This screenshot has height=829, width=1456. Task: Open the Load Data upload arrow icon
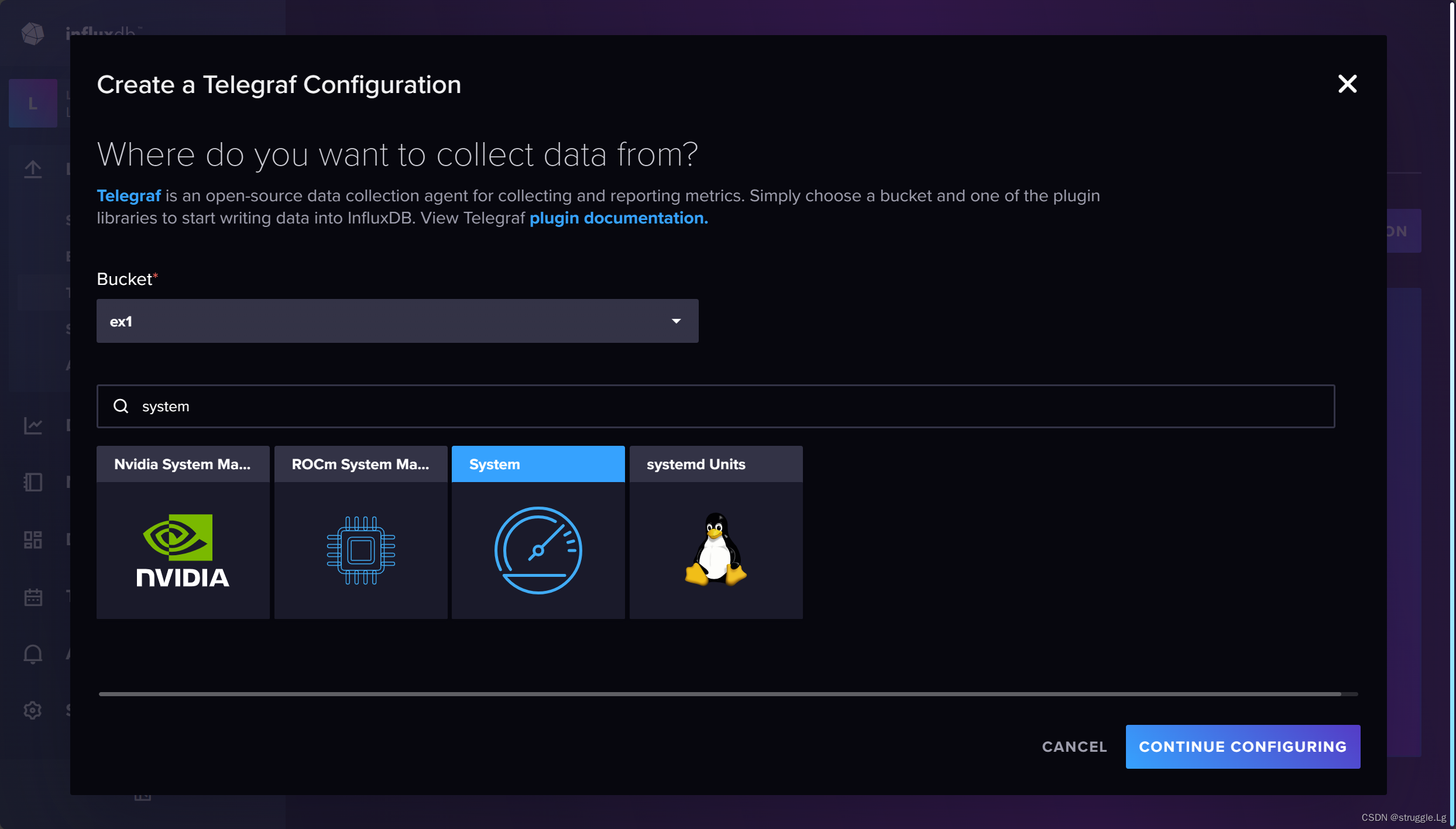[x=33, y=170]
